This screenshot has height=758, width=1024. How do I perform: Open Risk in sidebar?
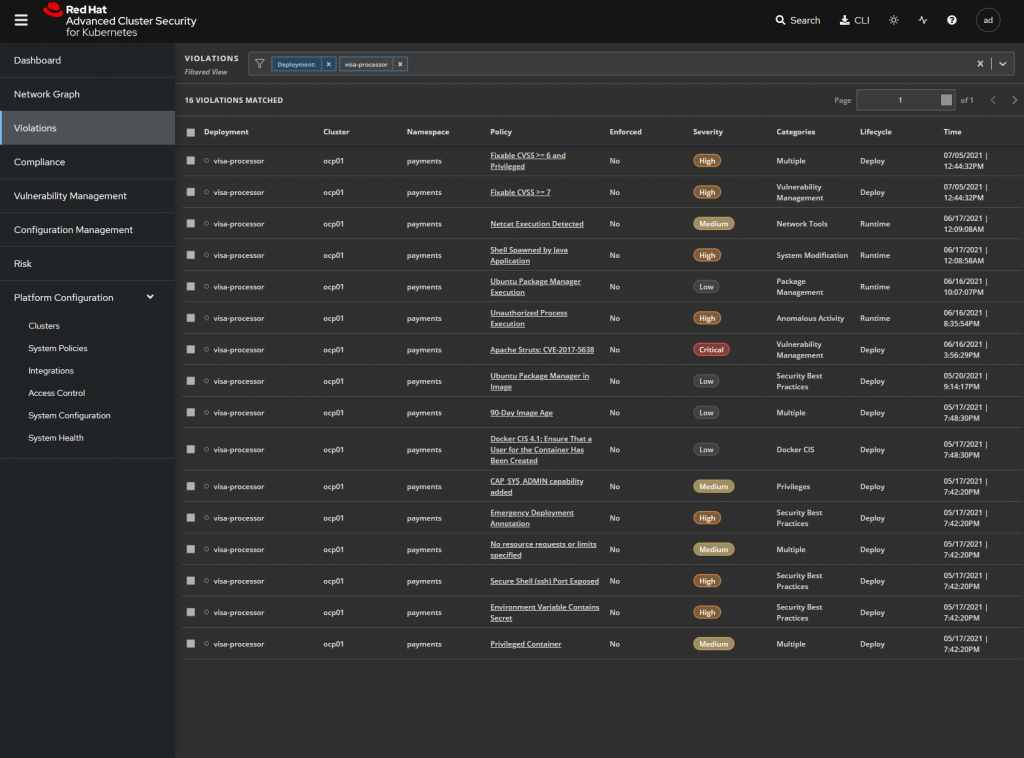tap(88, 264)
